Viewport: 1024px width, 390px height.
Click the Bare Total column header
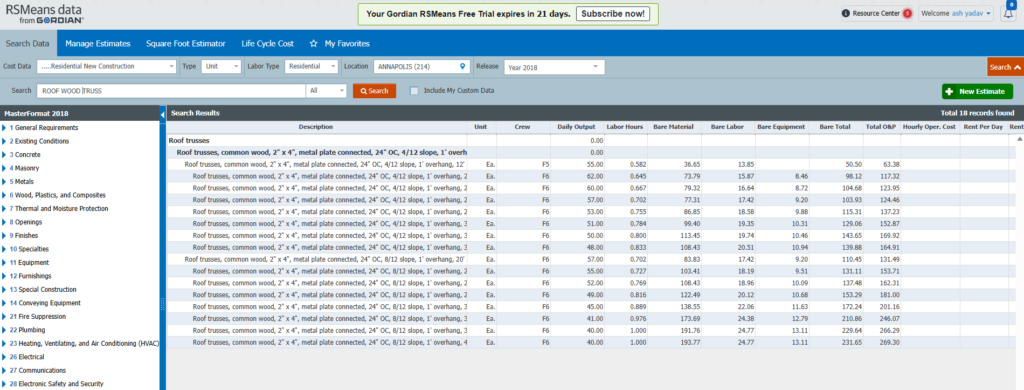point(835,127)
